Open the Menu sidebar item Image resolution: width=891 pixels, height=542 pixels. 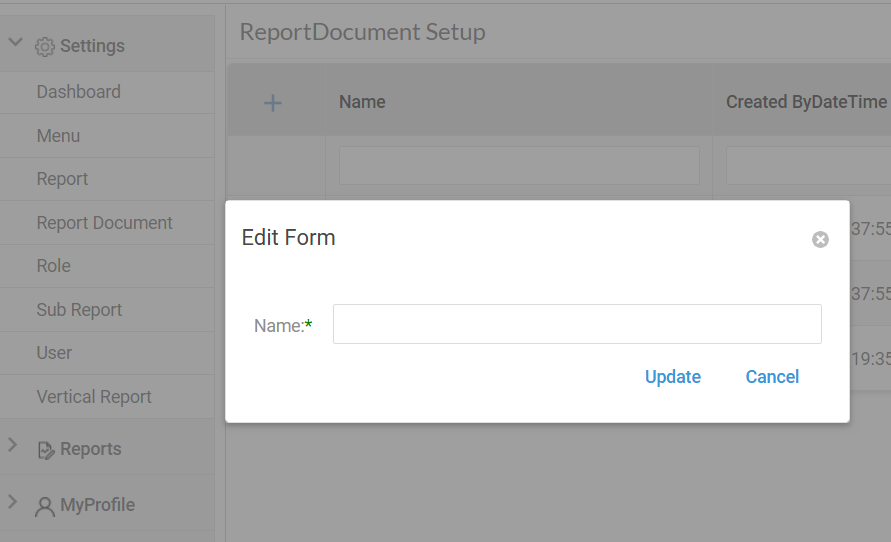click(x=58, y=136)
